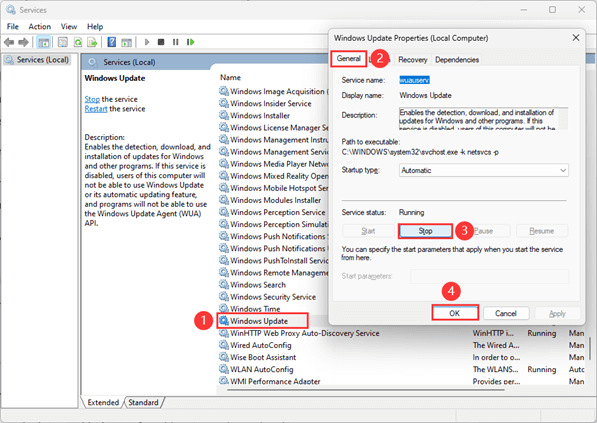
Task: Click gear icon of Wired AutoConfig
Action: tap(224, 345)
